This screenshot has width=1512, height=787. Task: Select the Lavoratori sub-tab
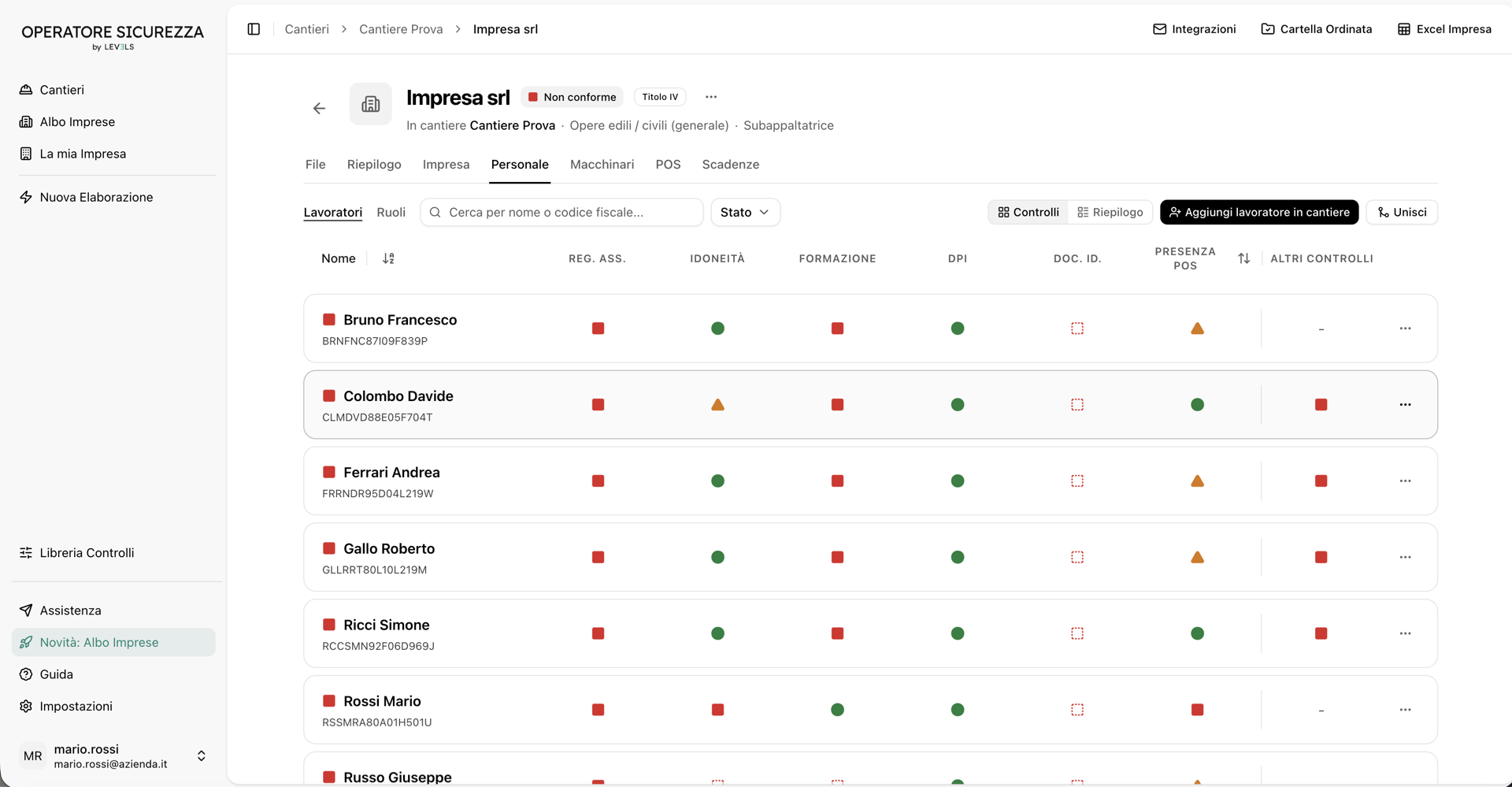pos(333,212)
